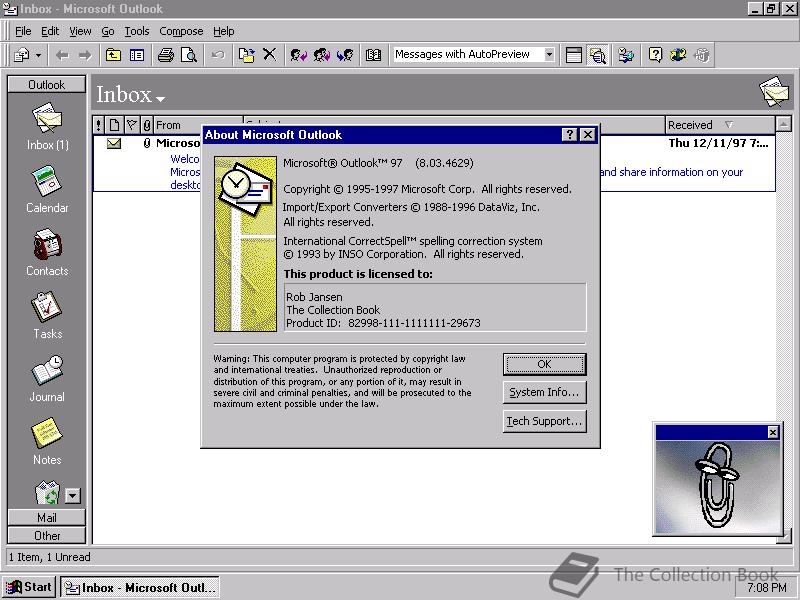Click the Print Preview toolbar icon

pos(189,55)
